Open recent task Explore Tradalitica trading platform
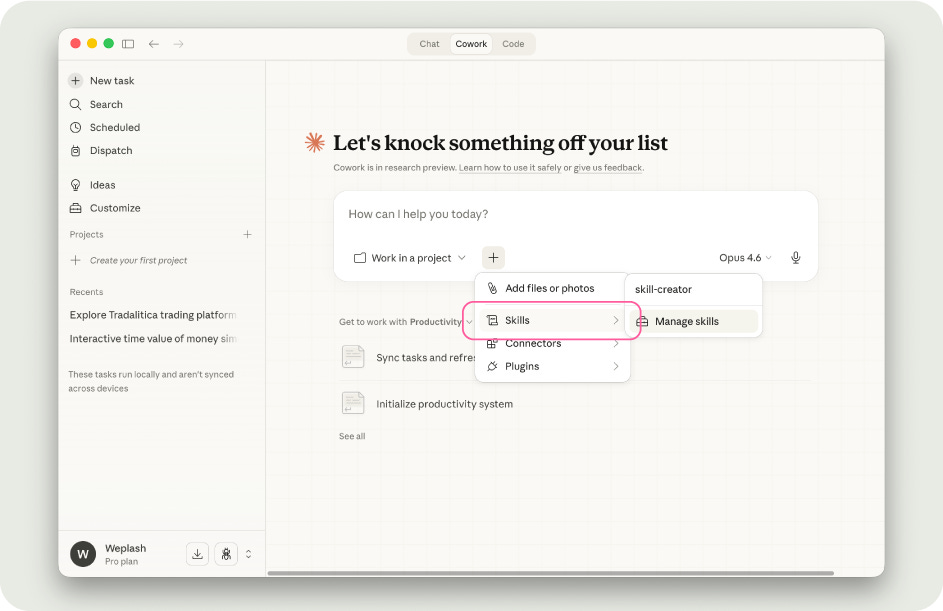The height and width of the screenshot is (611, 943). (153, 315)
